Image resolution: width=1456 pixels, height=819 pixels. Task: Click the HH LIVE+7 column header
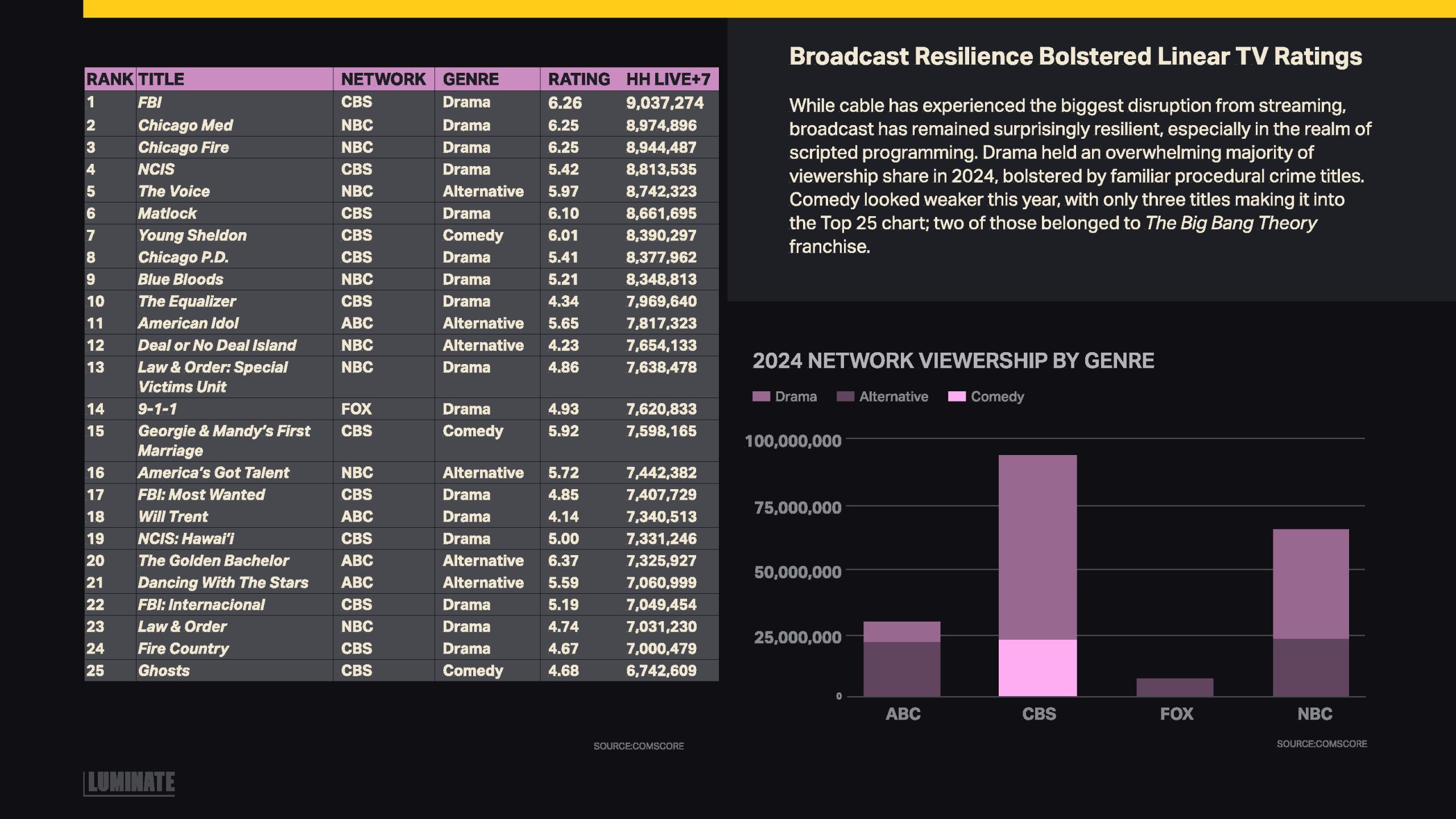coord(668,79)
